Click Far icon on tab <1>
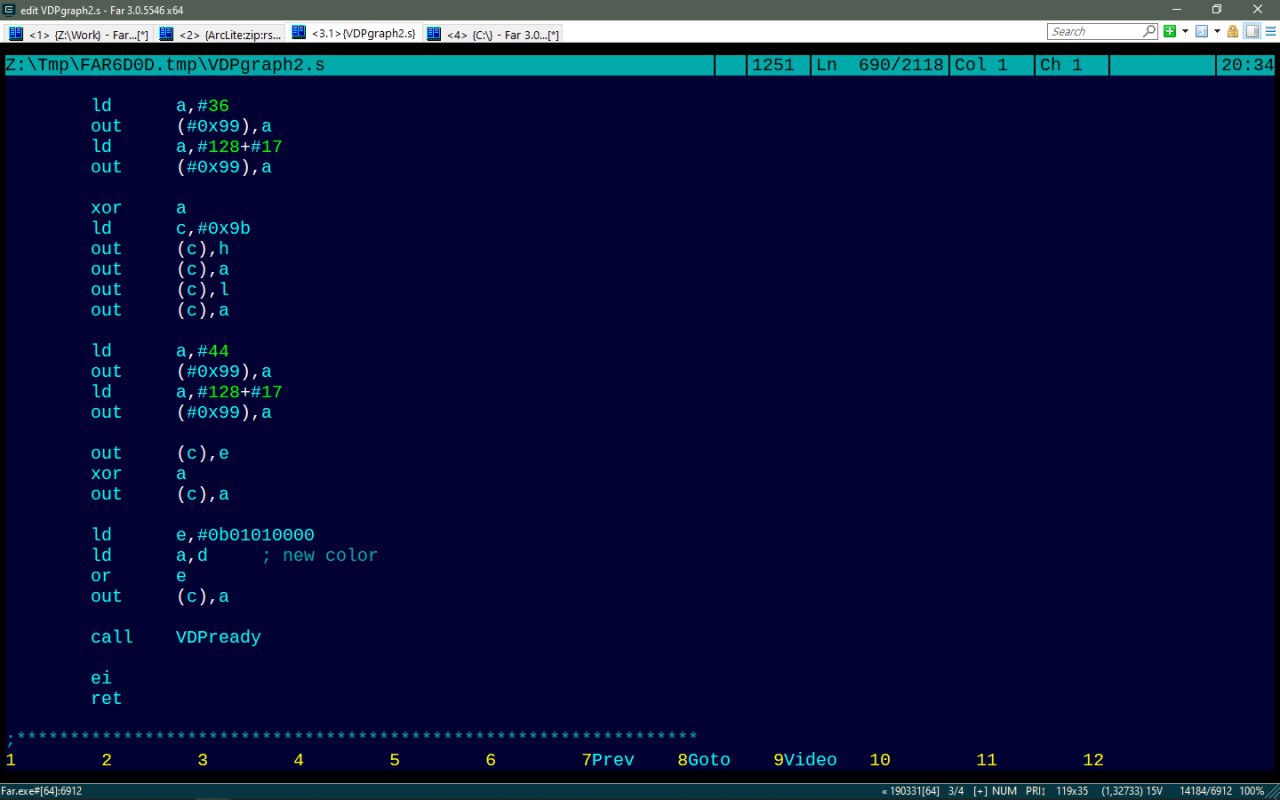This screenshot has width=1280, height=800. [16, 34]
